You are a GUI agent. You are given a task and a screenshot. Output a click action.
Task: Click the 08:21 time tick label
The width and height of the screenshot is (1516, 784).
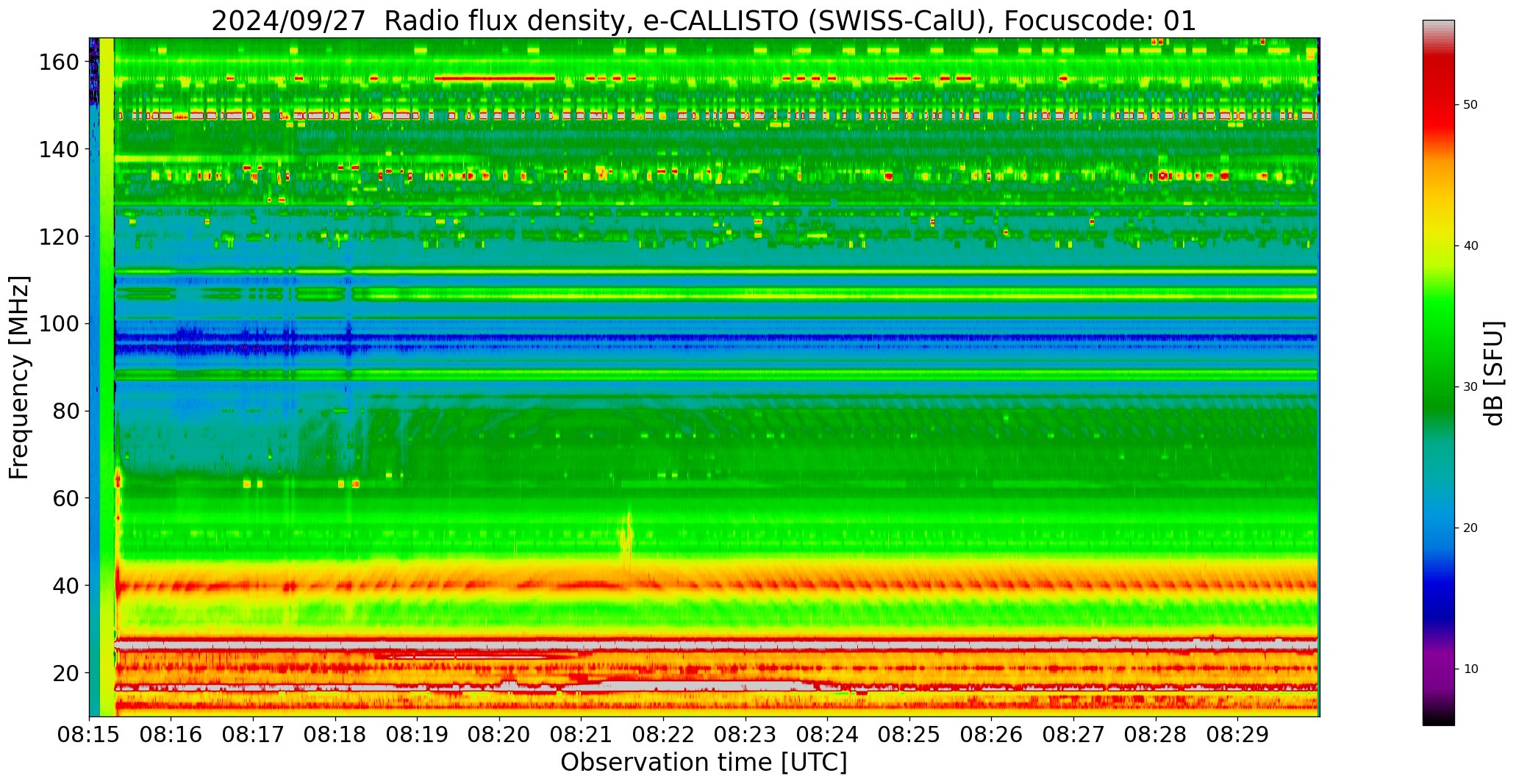(582, 735)
